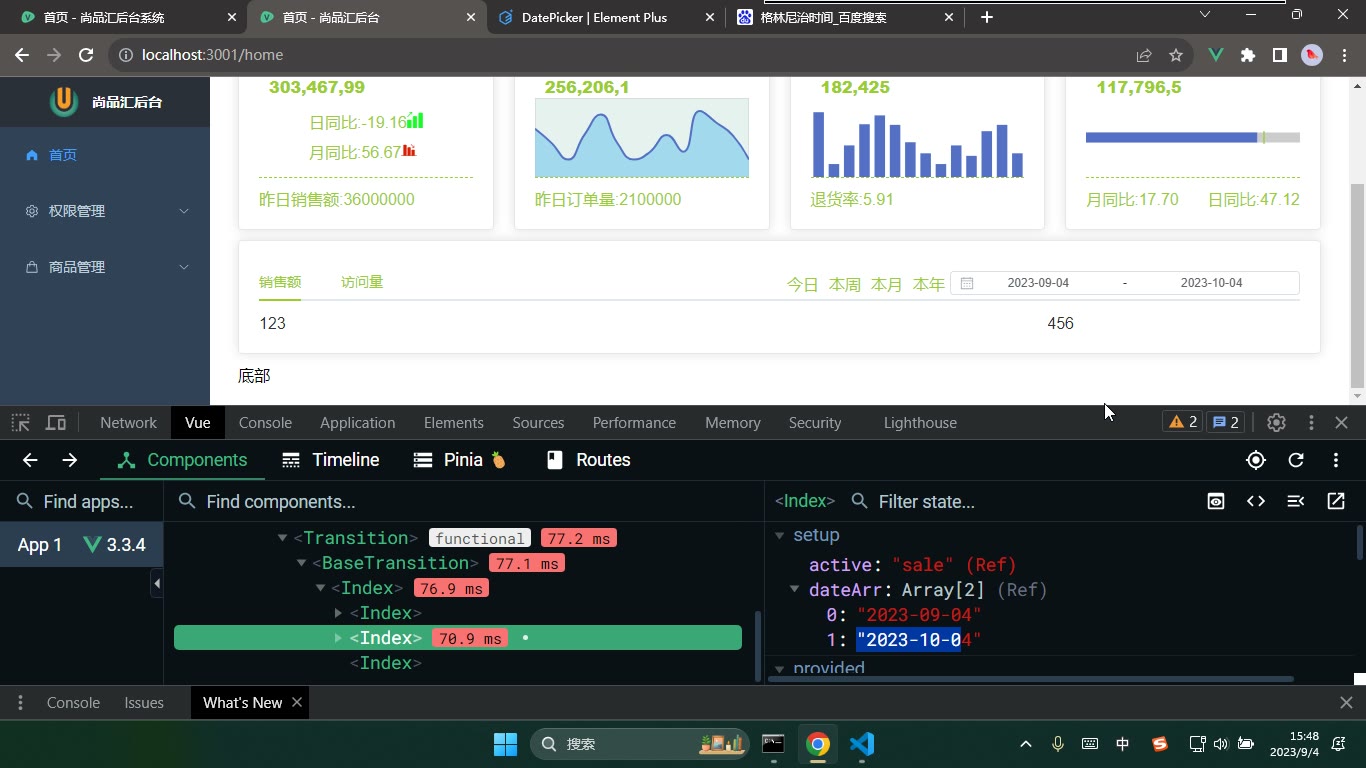Reload the browser page
This screenshot has width=1366, height=768.
point(86,55)
